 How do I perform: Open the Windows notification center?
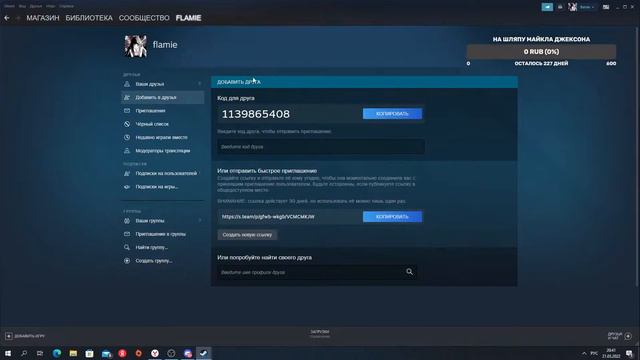(x=629, y=353)
